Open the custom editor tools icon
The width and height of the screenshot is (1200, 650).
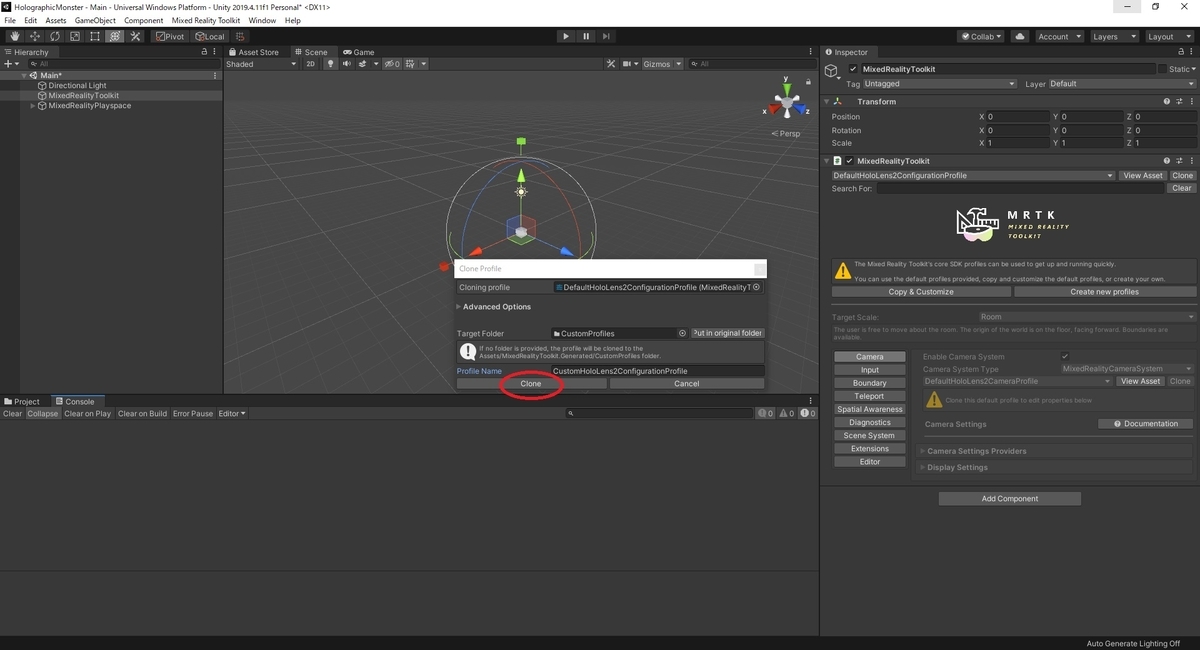pos(135,36)
